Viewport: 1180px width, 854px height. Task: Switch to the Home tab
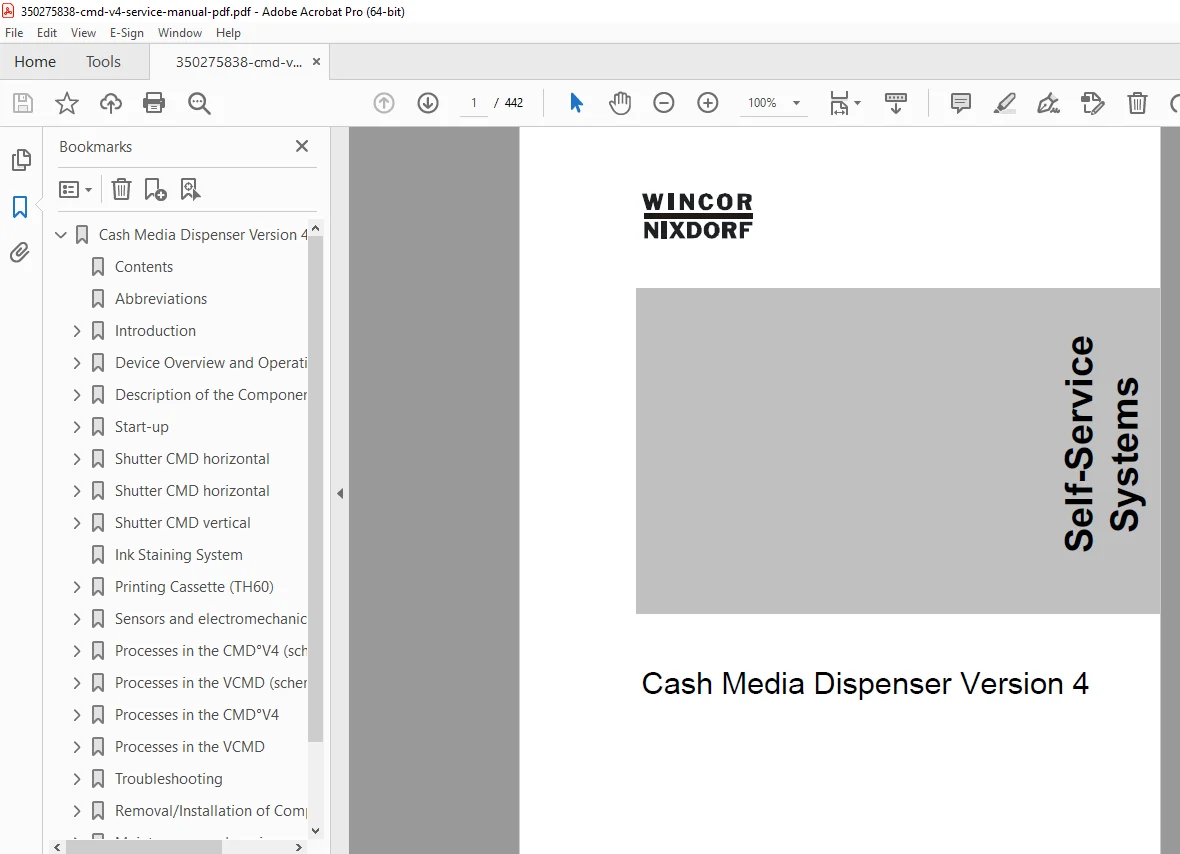[x=35, y=62]
